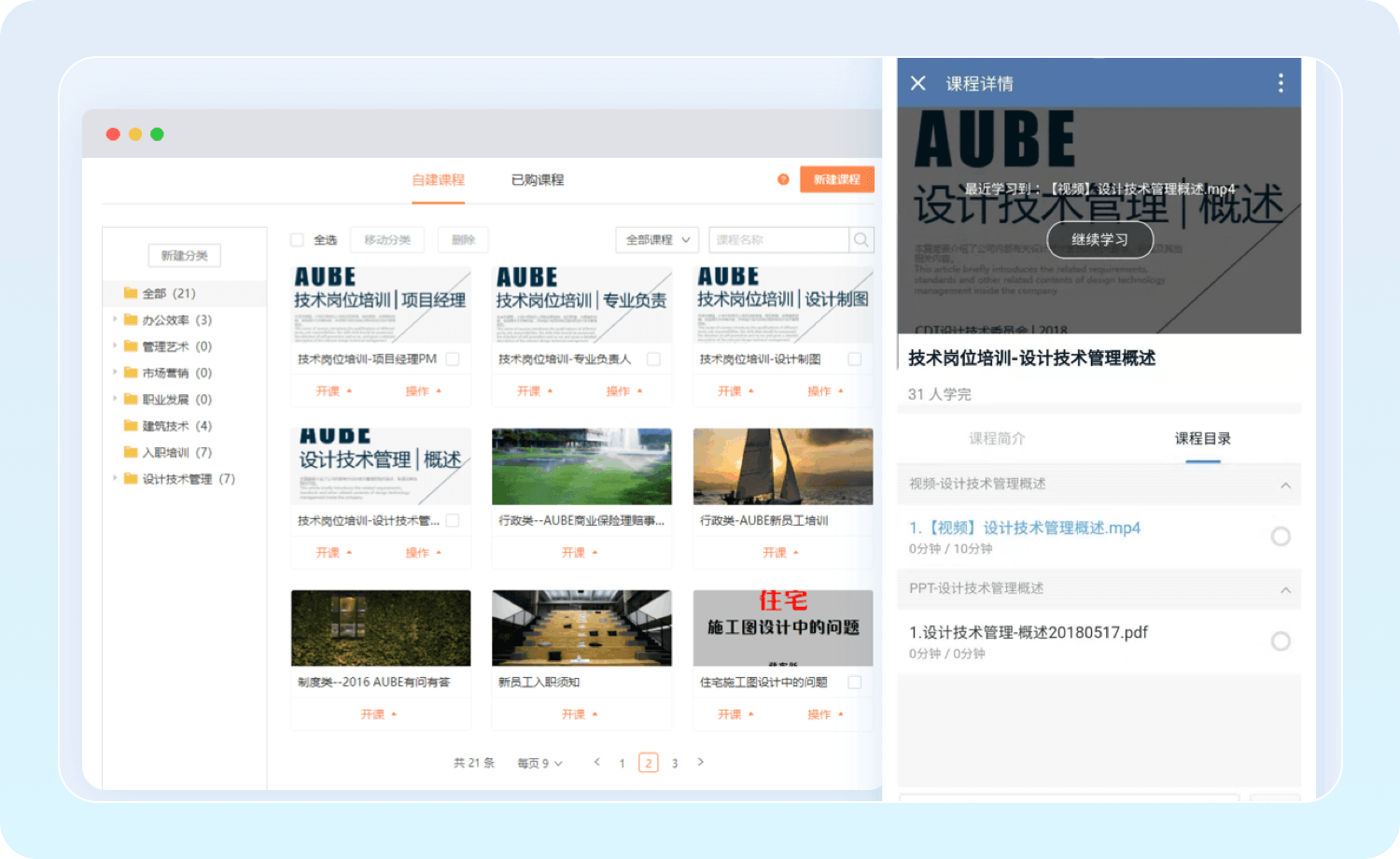
Task: Select the 全部 (21) folder
Action: pos(155,293)
